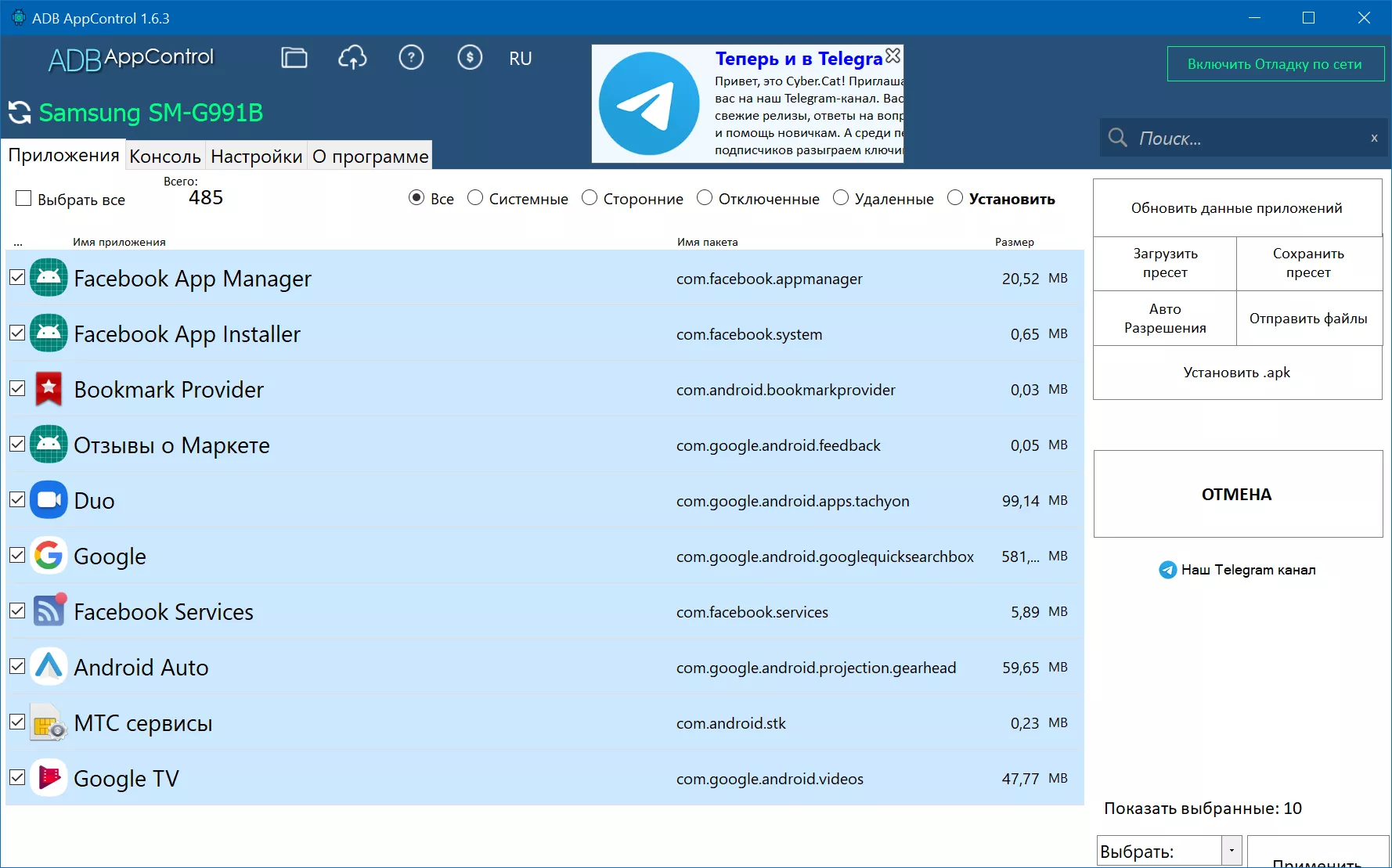Click the Duo app icon
This screenshot has width=1392, height=868.
[x=49, y=500]
